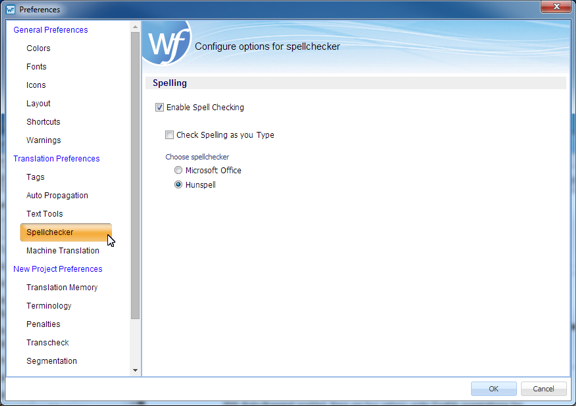Open Auto Propagation settings
The image size is (576, 406).
(57, 195)
